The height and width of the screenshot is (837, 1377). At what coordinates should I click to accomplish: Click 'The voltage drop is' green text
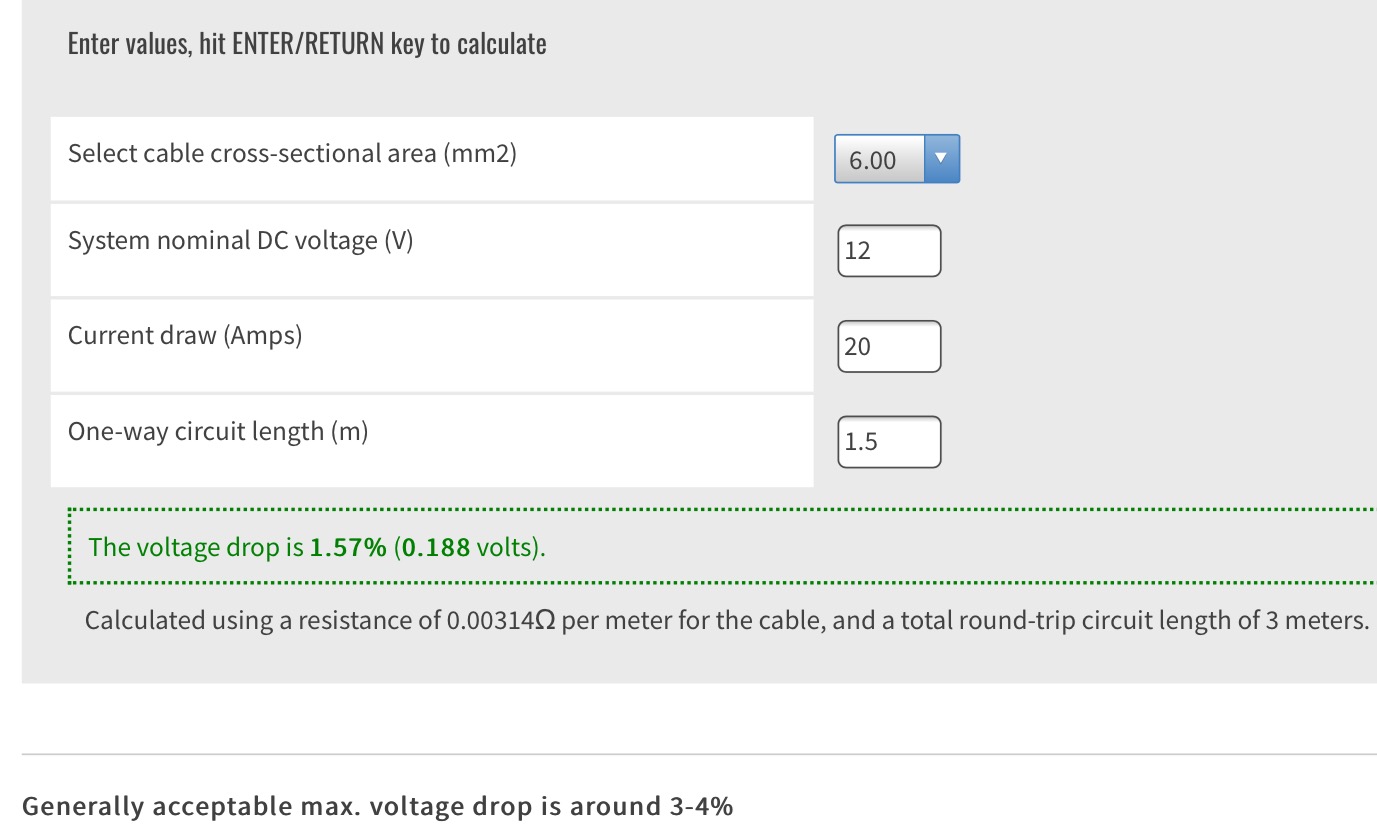coord(196,548)
